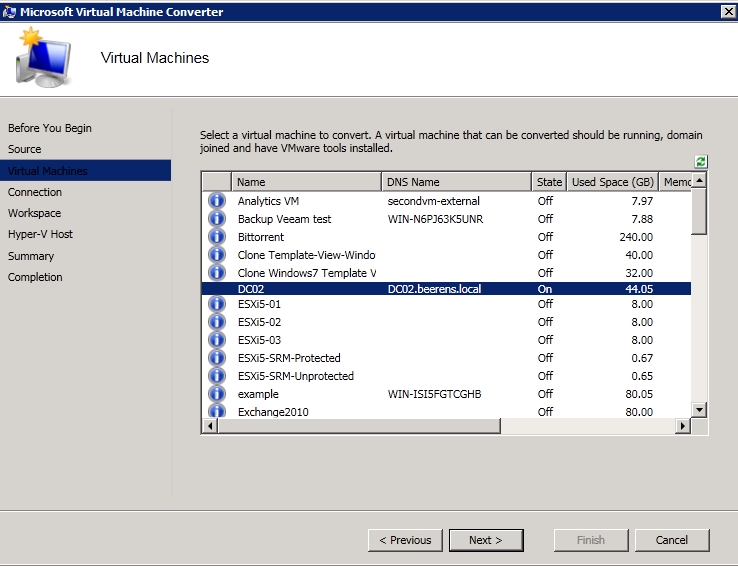
Task: Select the DC02 virtual machine
Action: coord(446,288)
